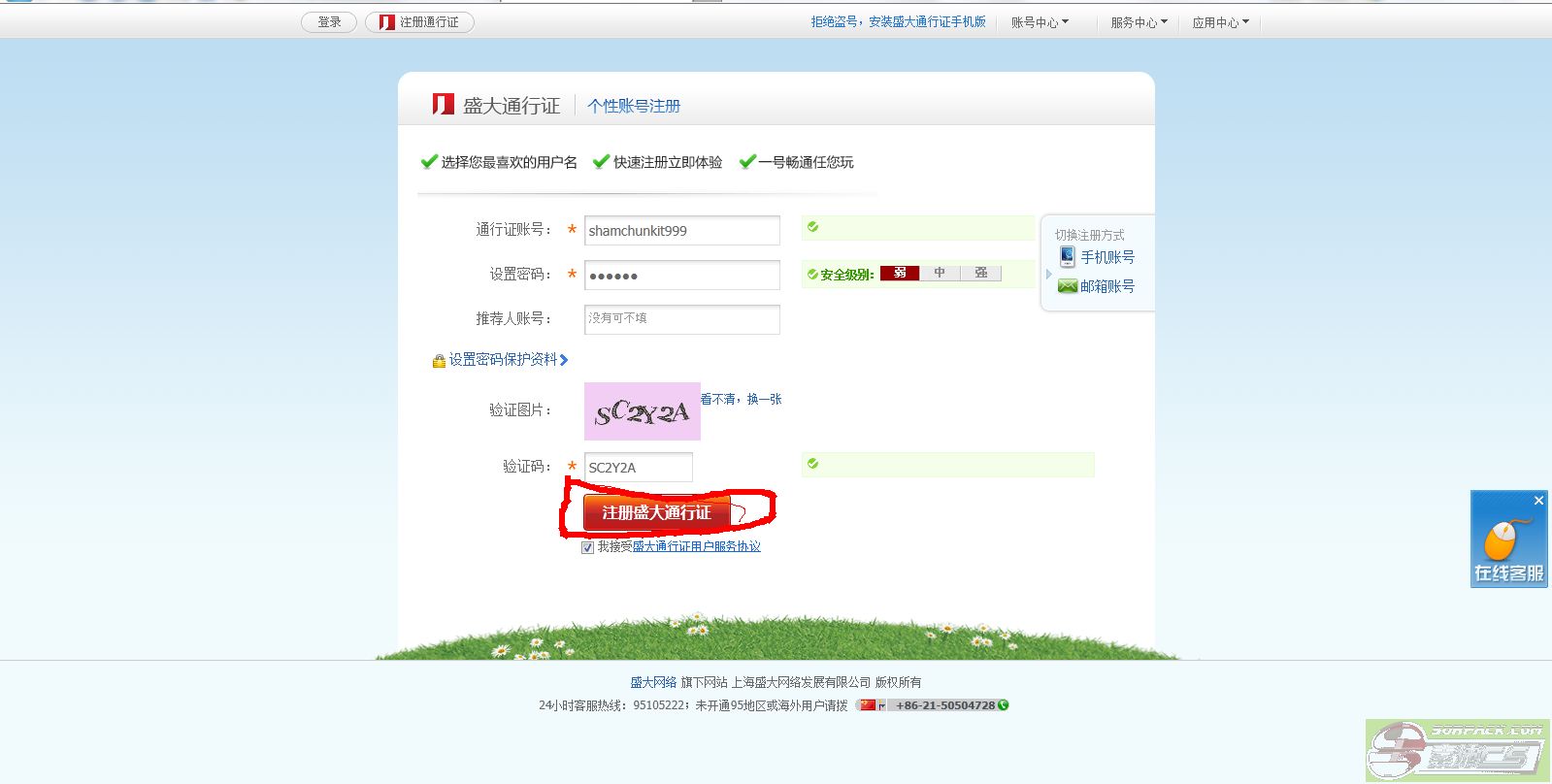1552x784 pixels.
Task: Close the online customer service widget
Action: [x=1538, y=501]
